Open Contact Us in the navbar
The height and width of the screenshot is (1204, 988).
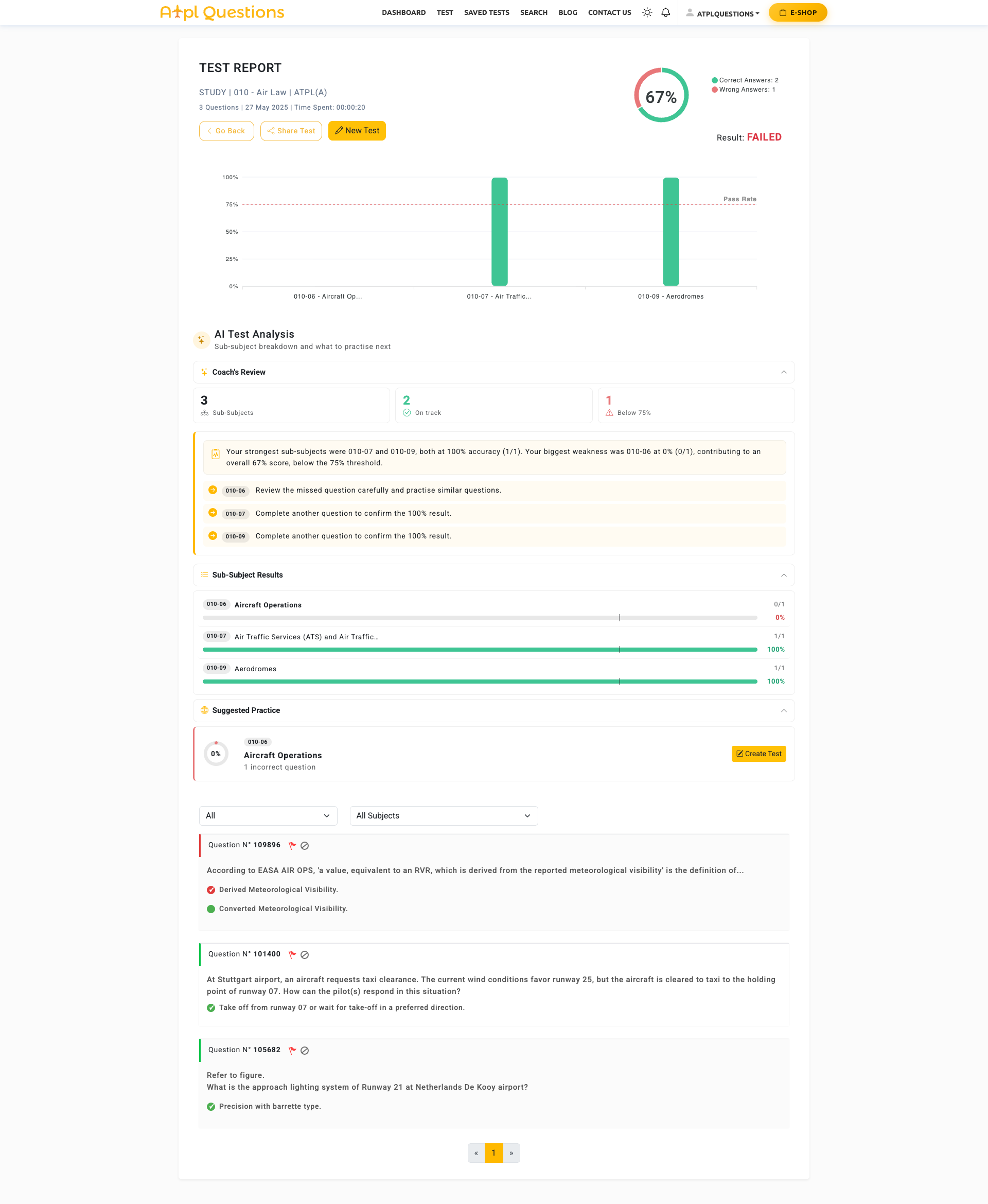click(610, 12)
